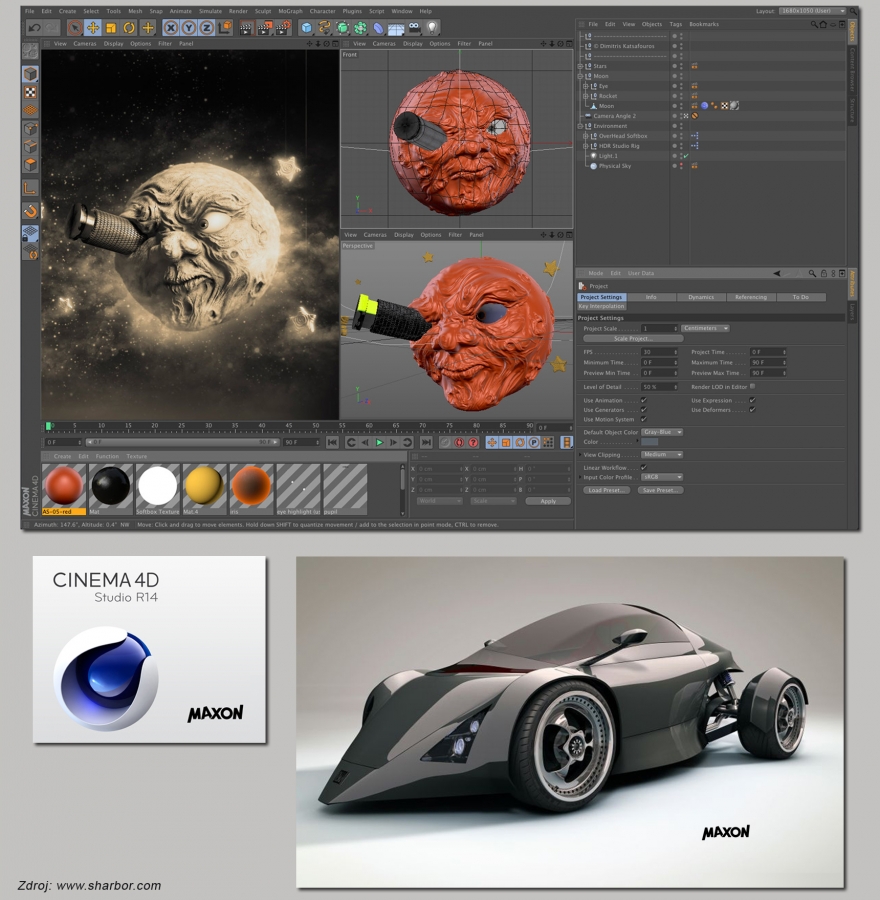This screenshot has width=880, height=900.
Task: Activate the Rotate tool
Action: [x=130, y=28]
